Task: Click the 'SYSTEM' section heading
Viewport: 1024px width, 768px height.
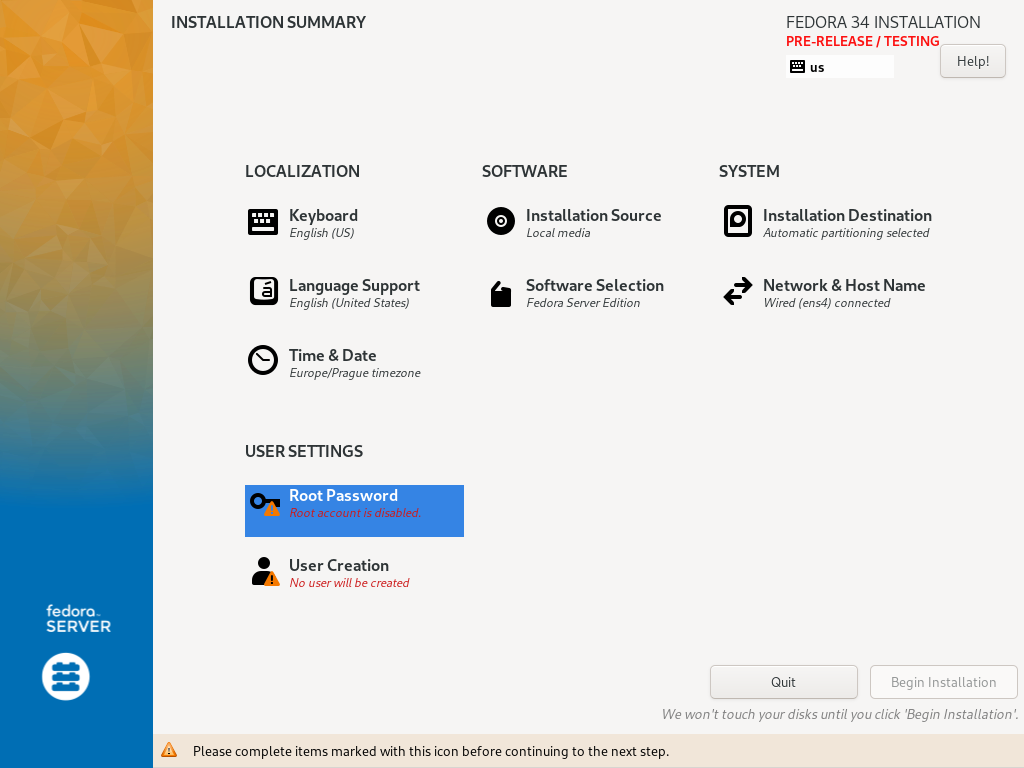Action: click(749, 171)
